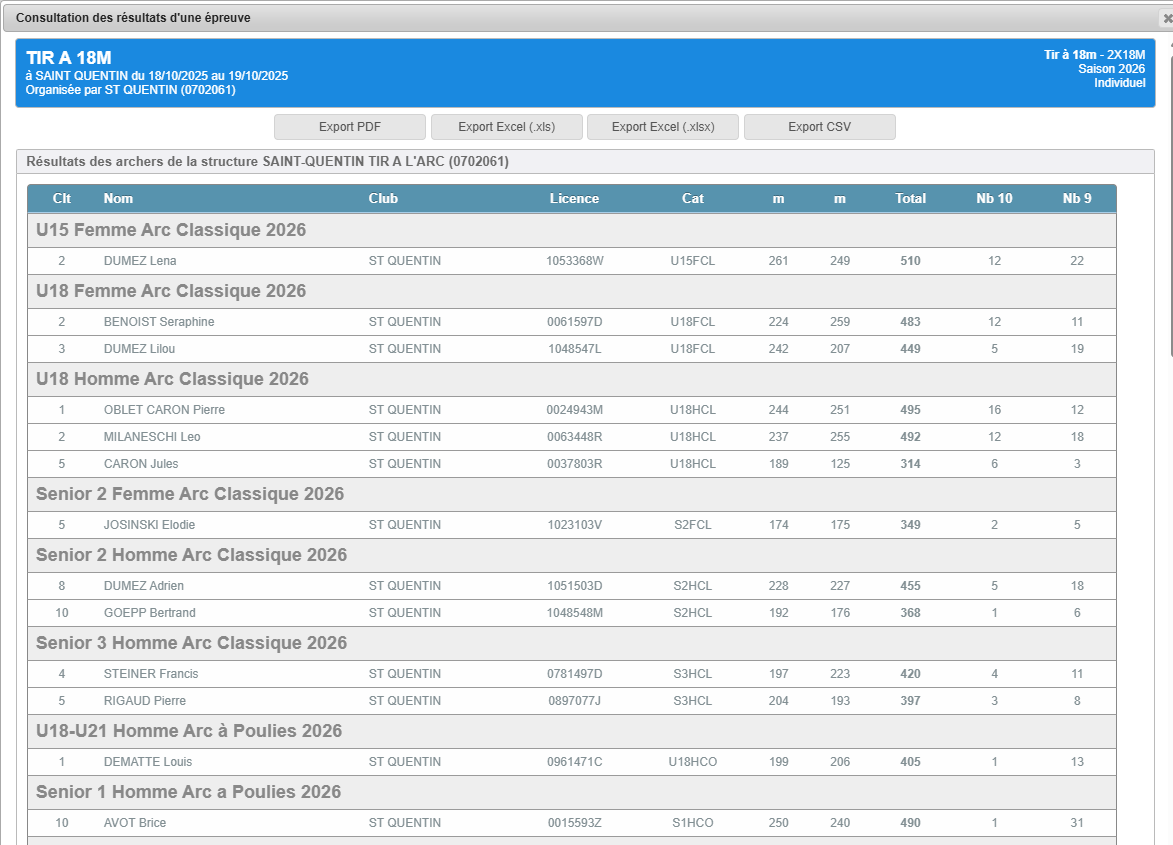Sort by the Nom column header
1173x845 pixels.
pos(118,198)
